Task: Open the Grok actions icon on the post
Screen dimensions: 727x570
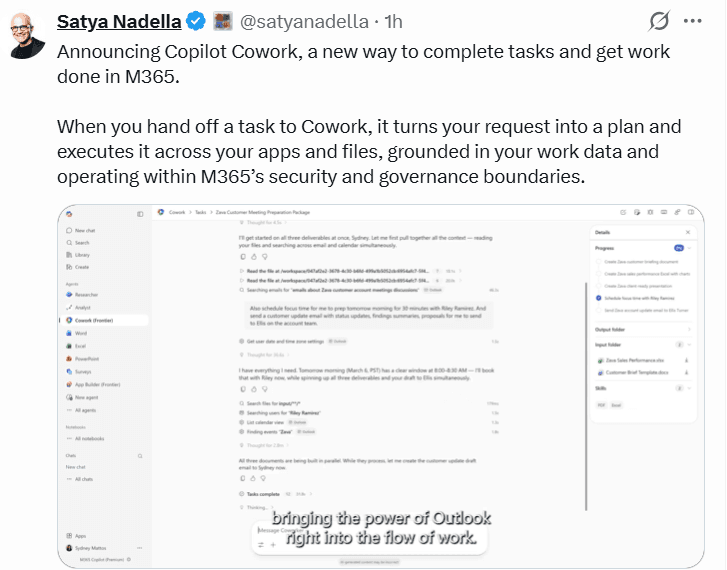Action: [659, 21]
